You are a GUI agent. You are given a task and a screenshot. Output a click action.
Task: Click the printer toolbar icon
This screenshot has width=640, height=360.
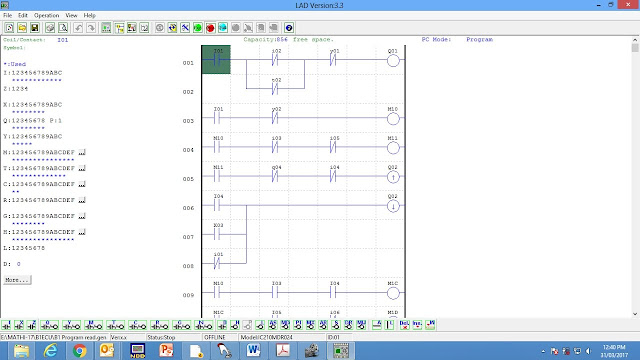pyautogui.click(x=50, y=28)
